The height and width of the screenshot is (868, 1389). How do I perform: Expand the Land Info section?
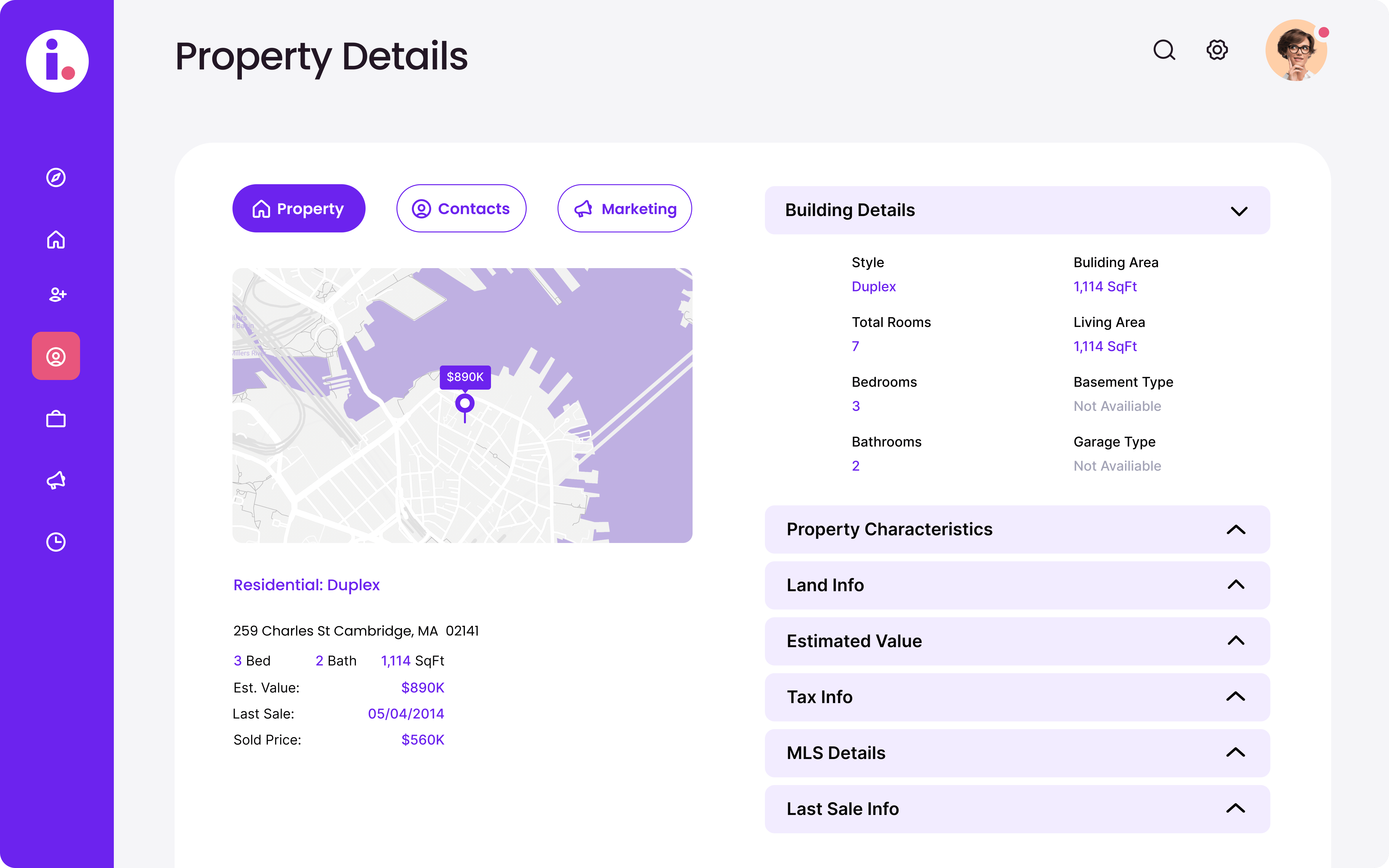pos(1235,585)
